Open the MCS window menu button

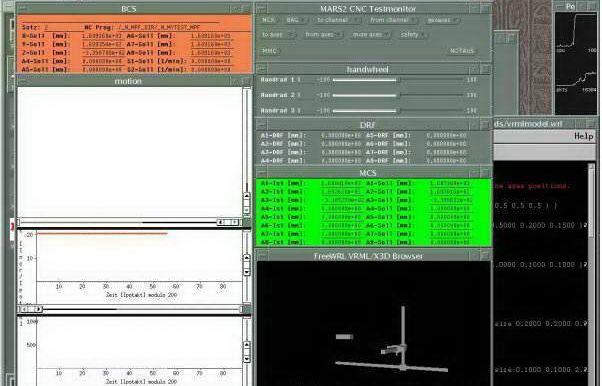[261, 173]
